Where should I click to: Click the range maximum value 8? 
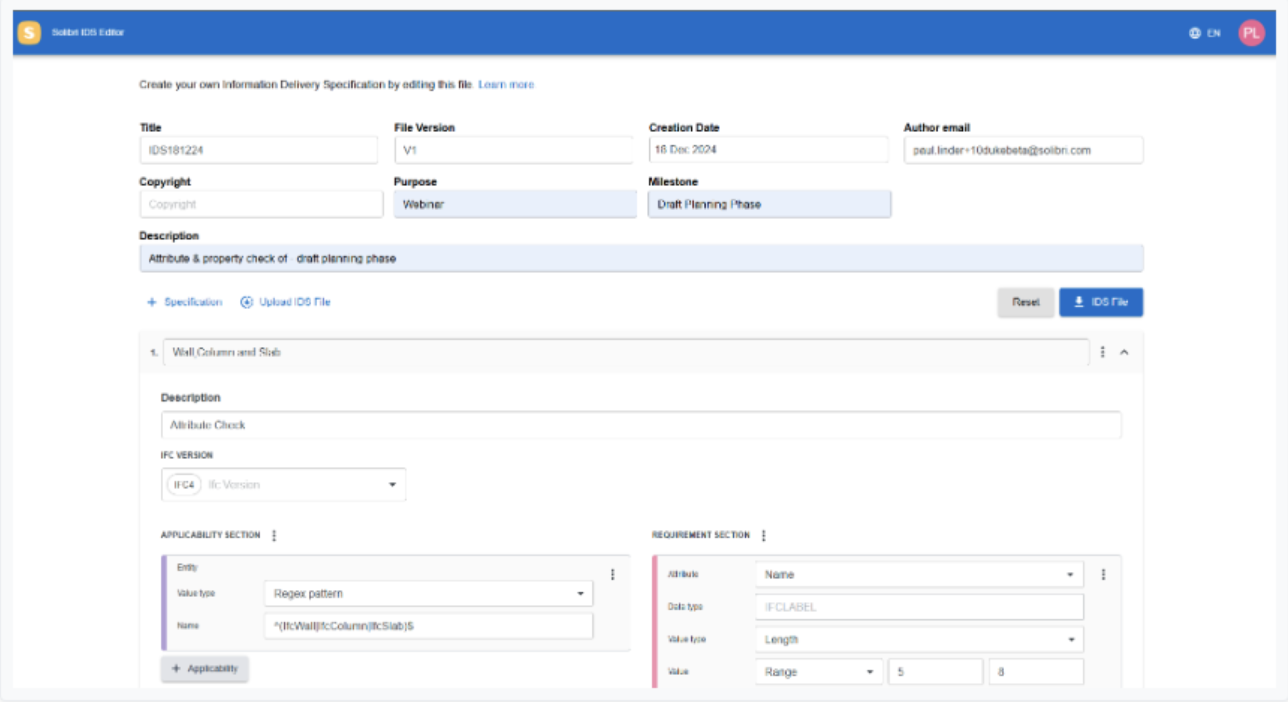(x=1036, y=672)
